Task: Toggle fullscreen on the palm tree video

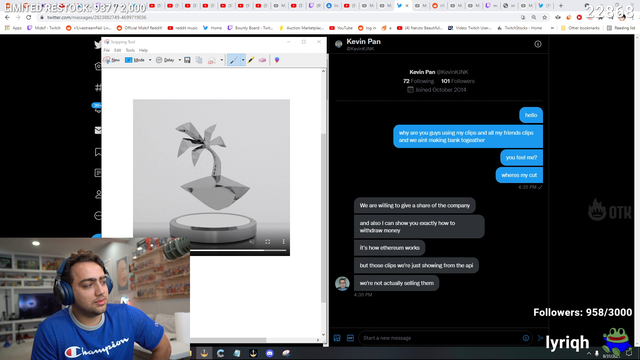Action: pos(267,242)
